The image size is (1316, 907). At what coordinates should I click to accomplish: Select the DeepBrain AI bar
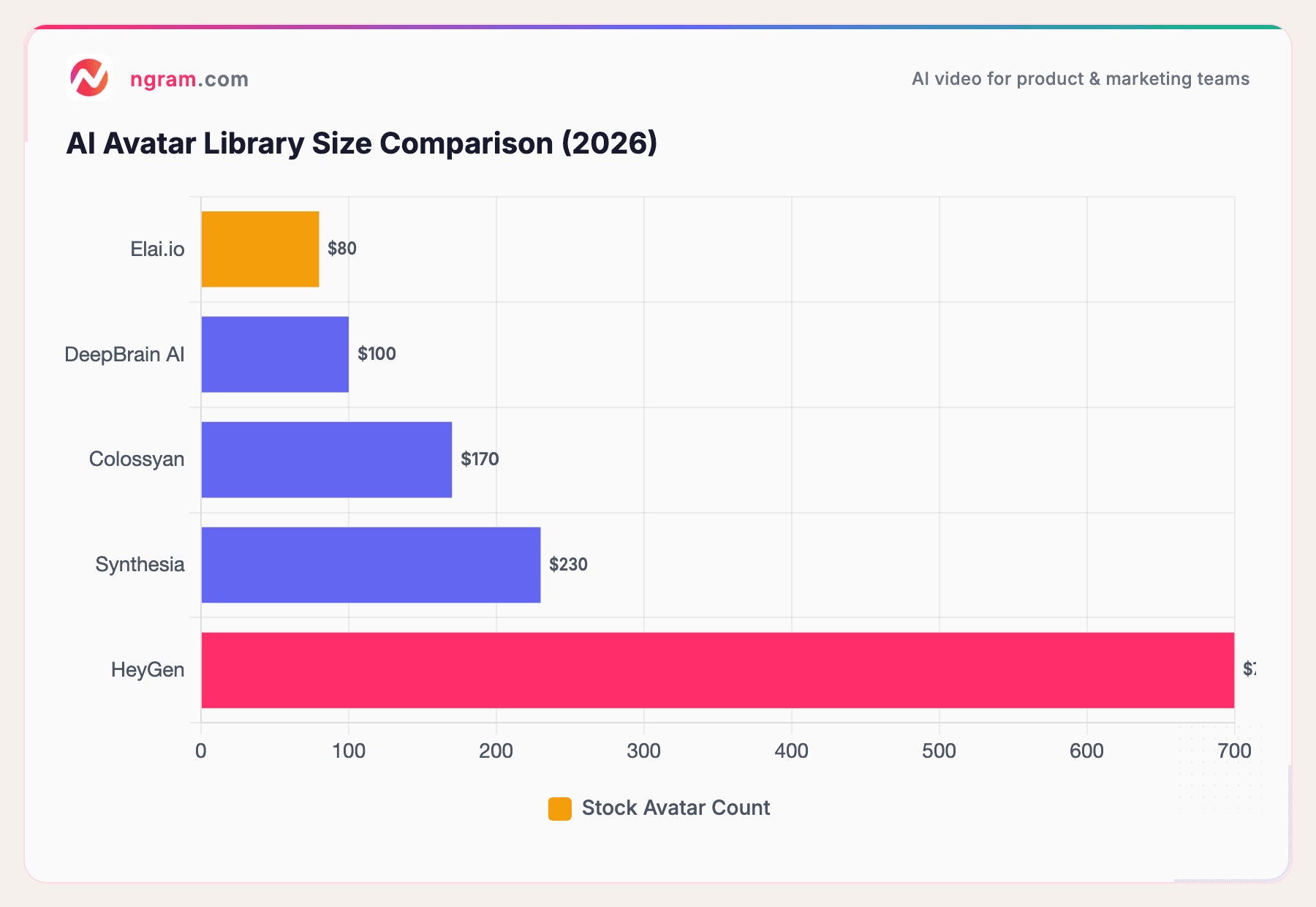(x=274, y=355)
